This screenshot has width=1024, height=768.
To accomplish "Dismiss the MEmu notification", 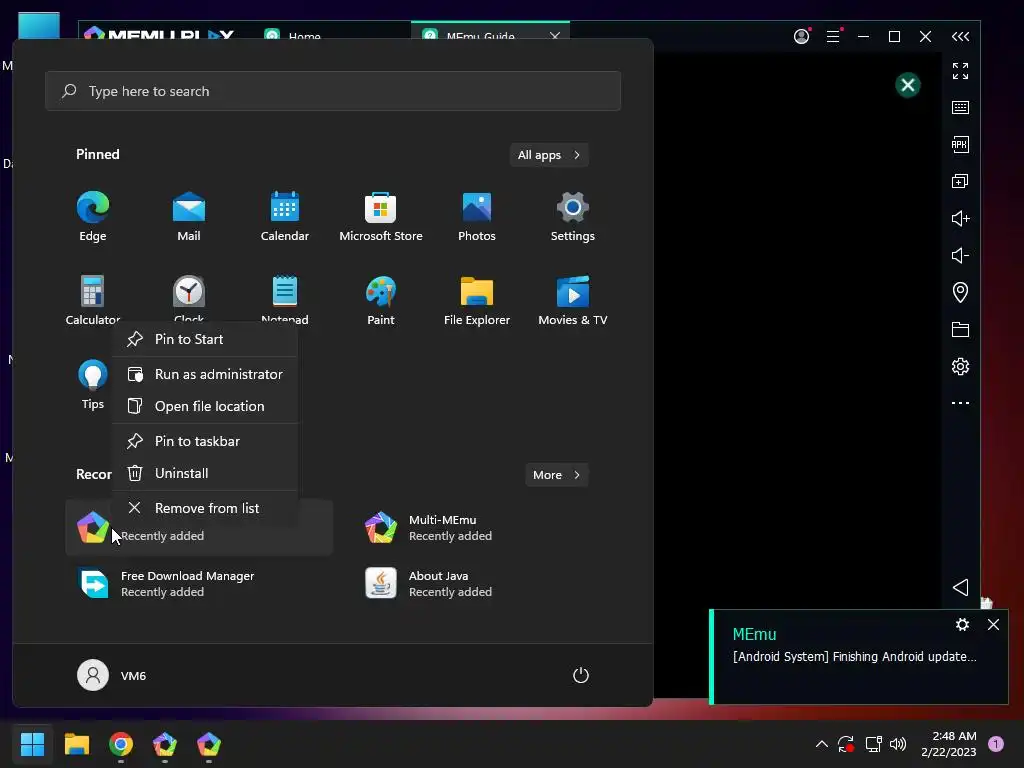I will [x=993, y=625].
